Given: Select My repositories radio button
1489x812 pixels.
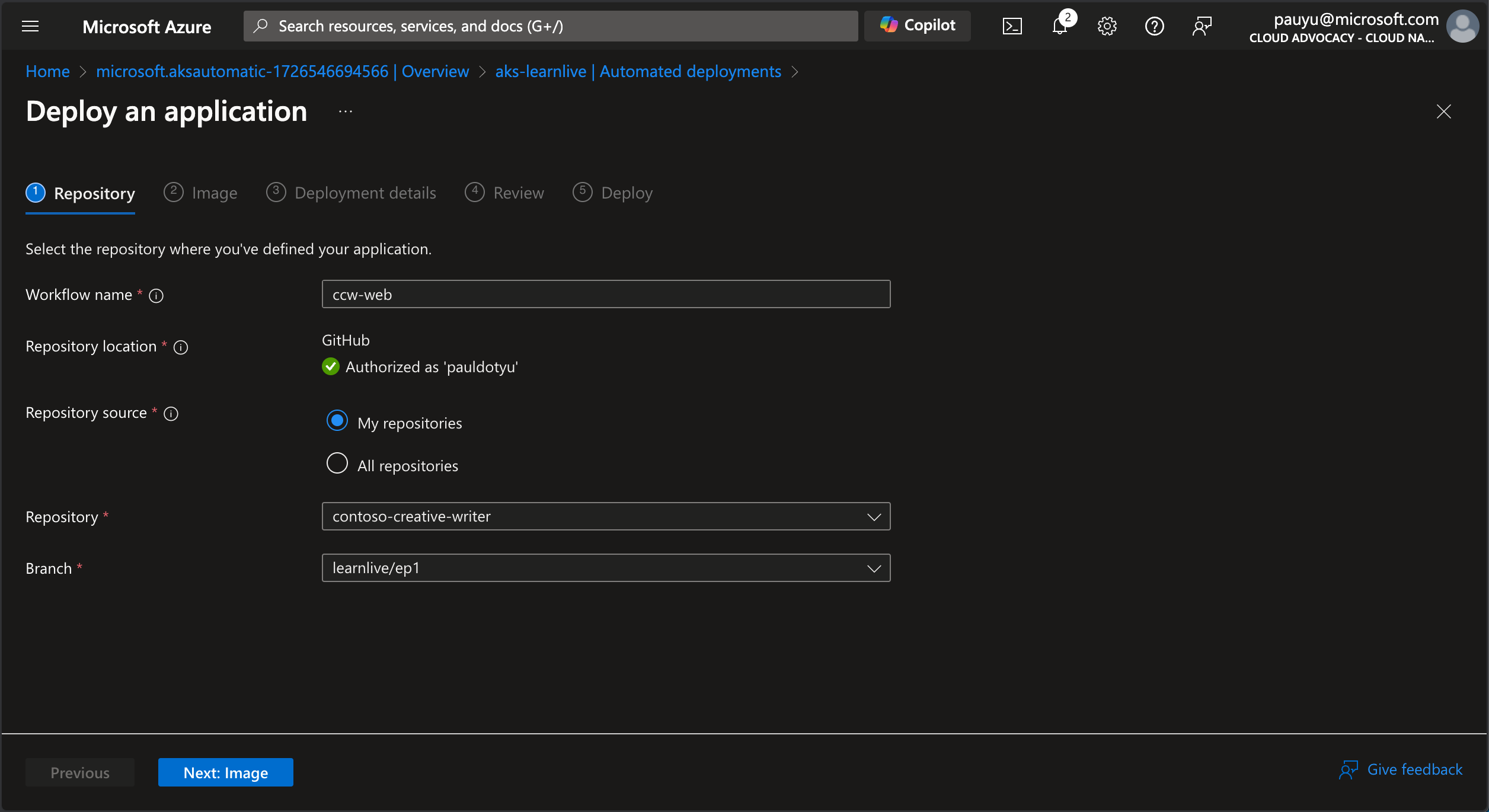Looking at the screenshot, I should pos(337,421).
